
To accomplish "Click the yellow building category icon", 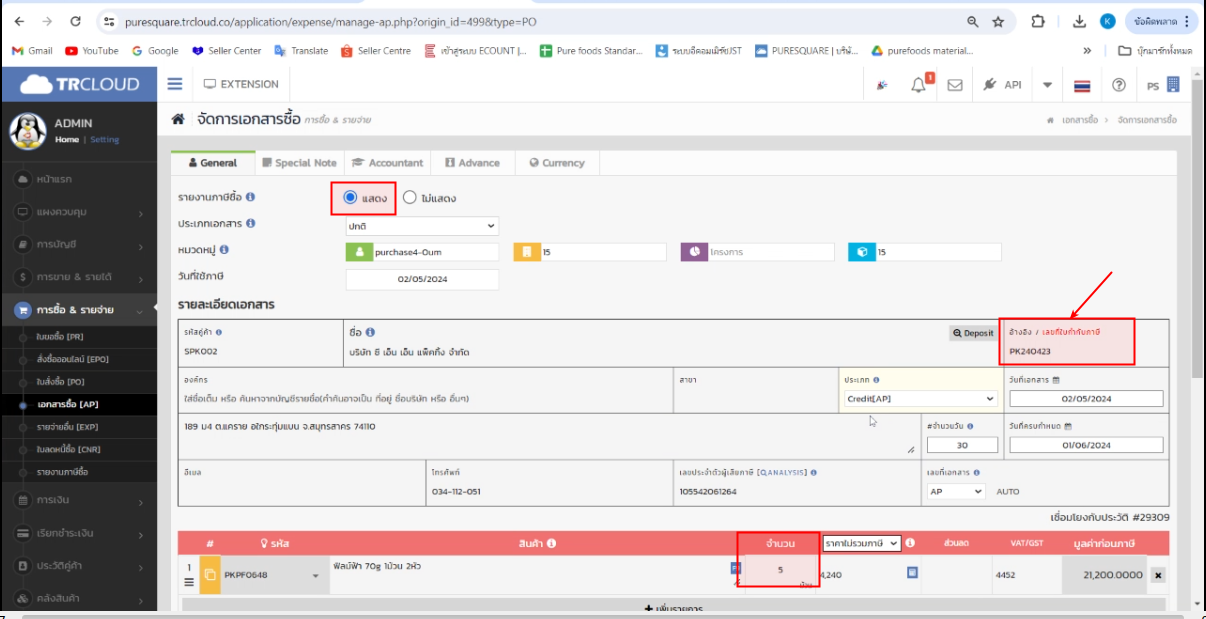I will click(526, 252).
